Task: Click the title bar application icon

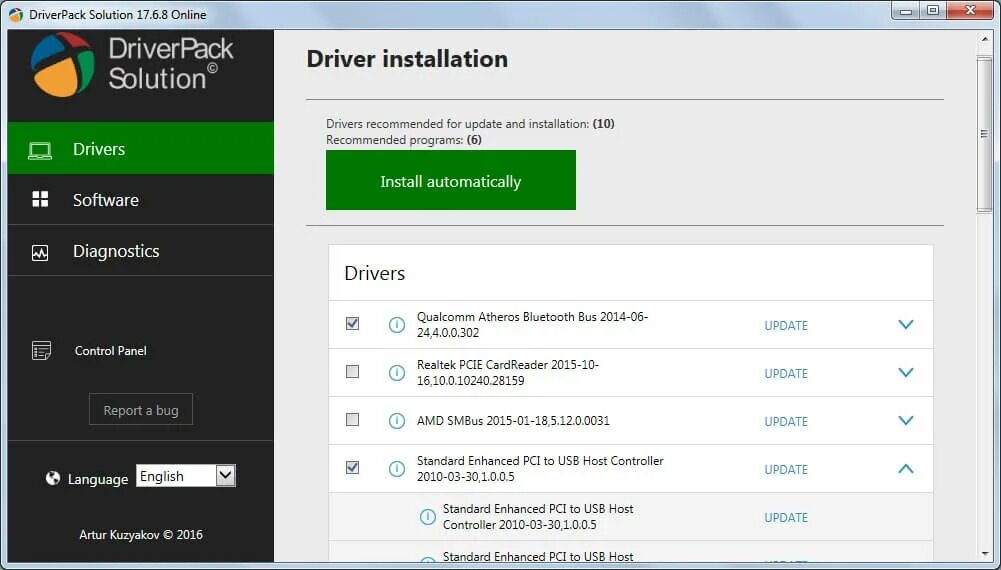Action: [16, 14]
